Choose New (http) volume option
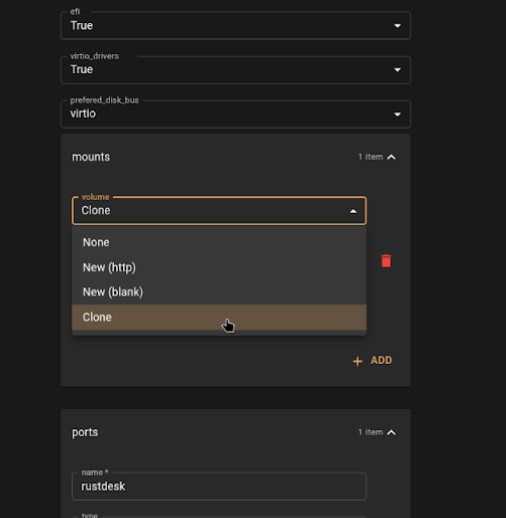The height and width of the screenshot is (518, 506). (x=219, y=267)
